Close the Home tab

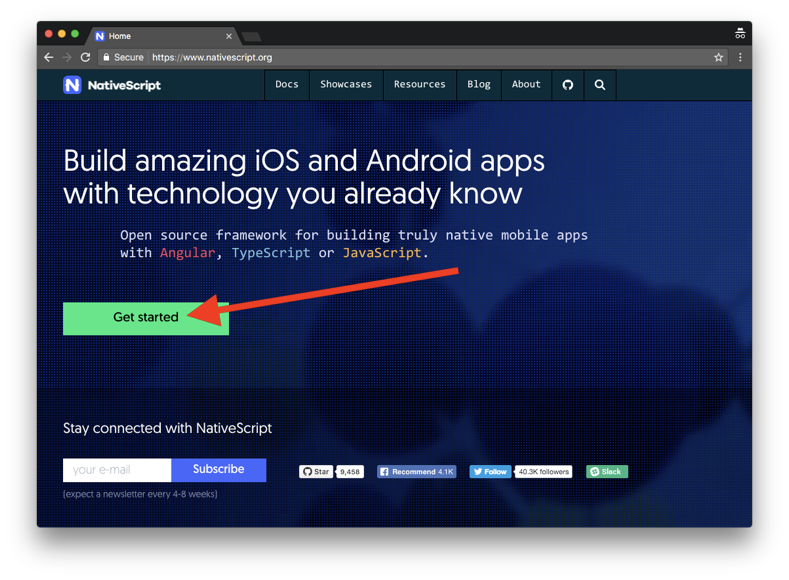229,36
